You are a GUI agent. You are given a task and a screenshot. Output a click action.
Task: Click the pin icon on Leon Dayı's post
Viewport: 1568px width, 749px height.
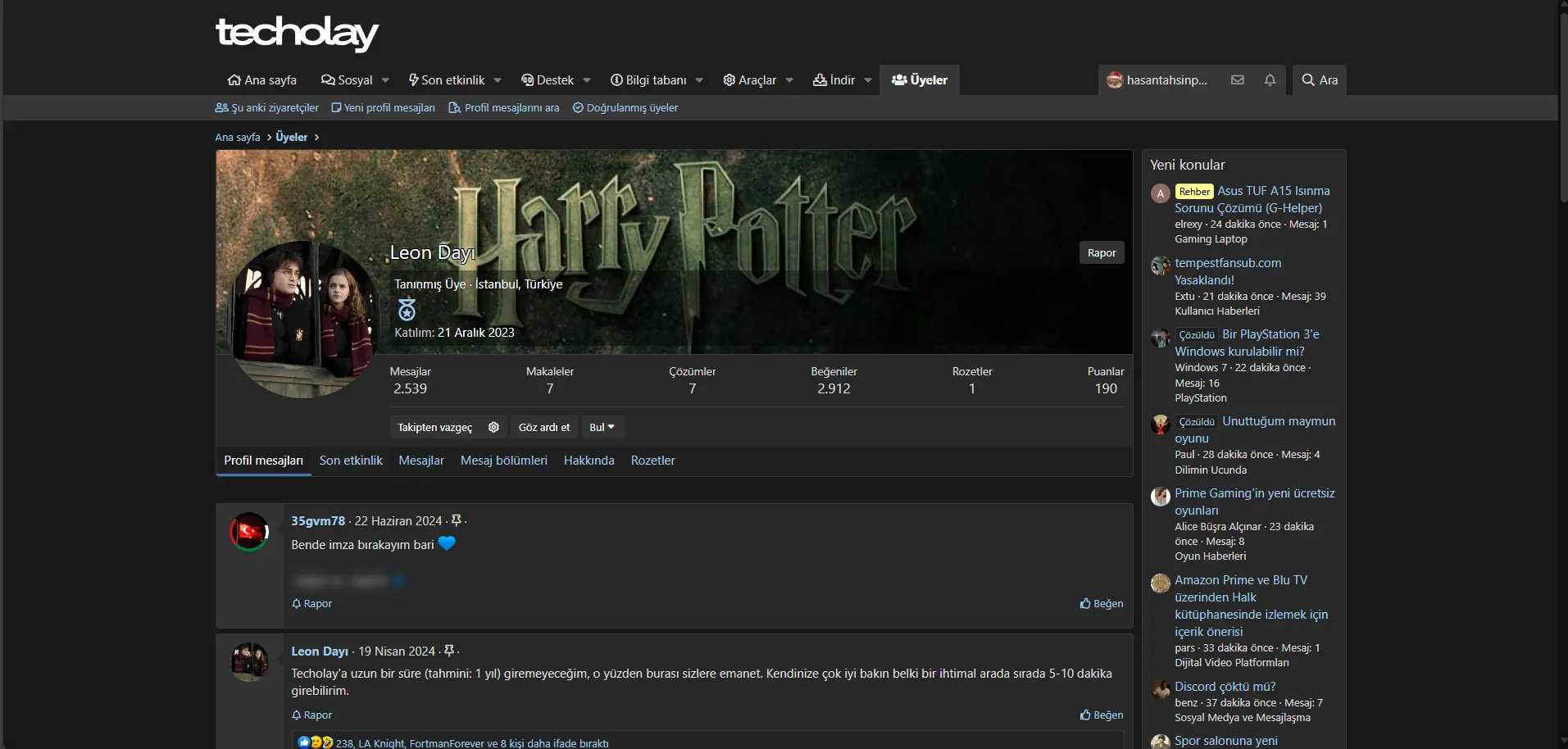coord(449,651)
